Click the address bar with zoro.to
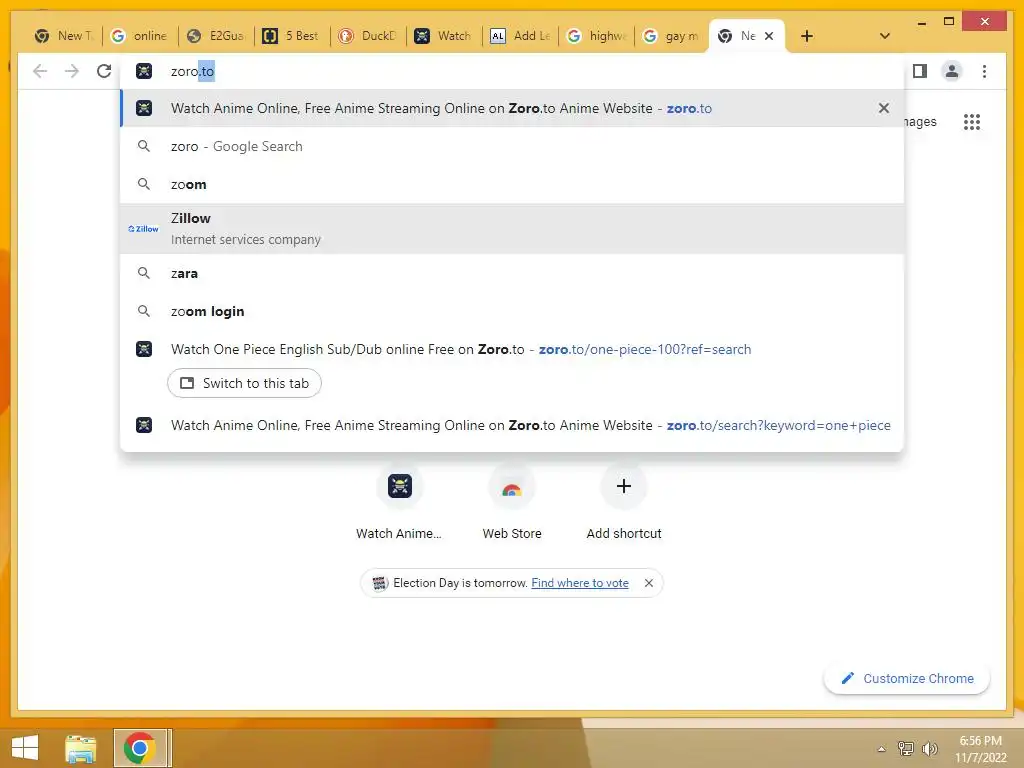 pos(512,71)
